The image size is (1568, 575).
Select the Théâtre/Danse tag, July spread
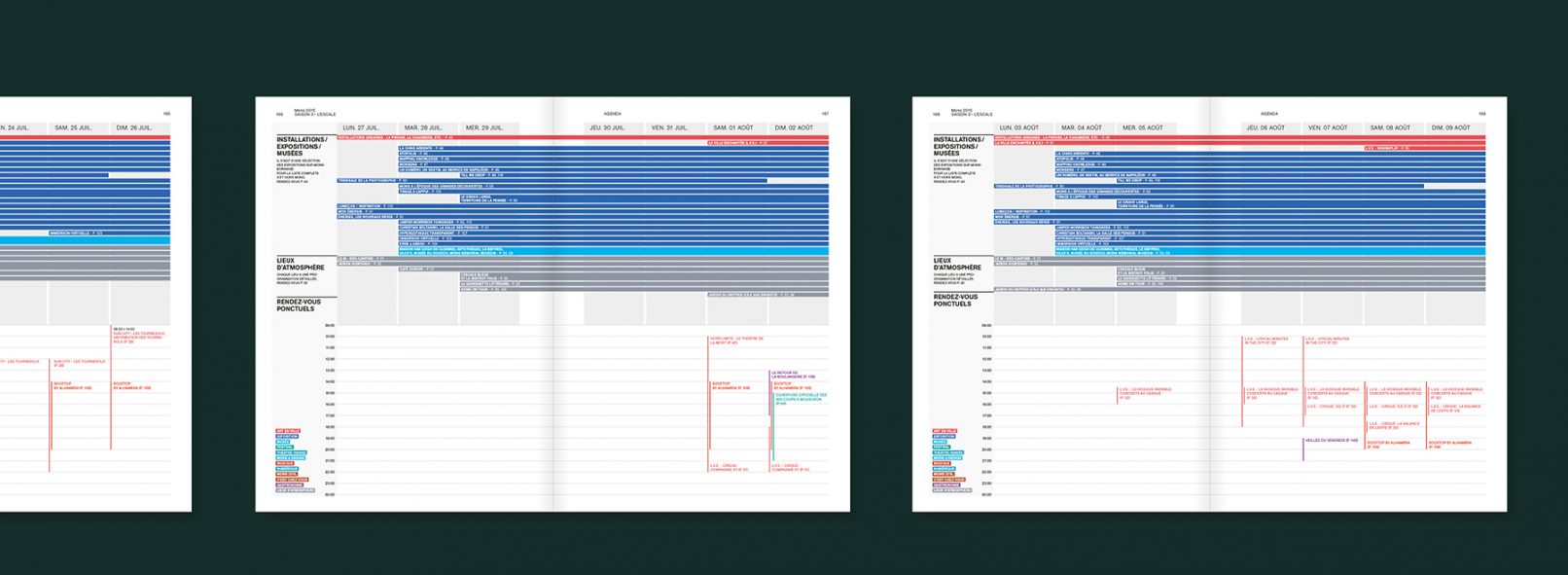click(291, 452)
